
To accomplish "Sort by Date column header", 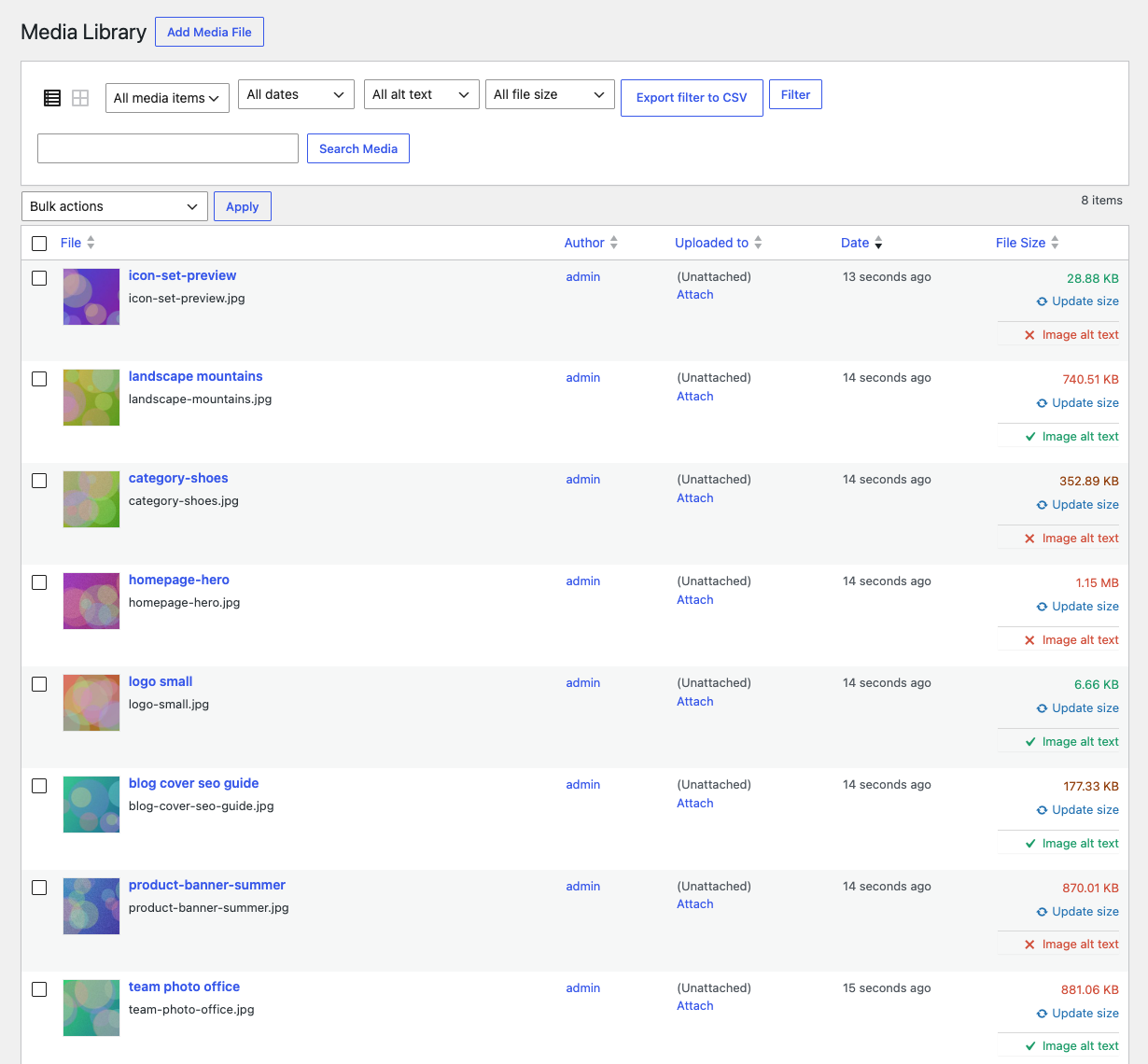I will coord(855,243).
